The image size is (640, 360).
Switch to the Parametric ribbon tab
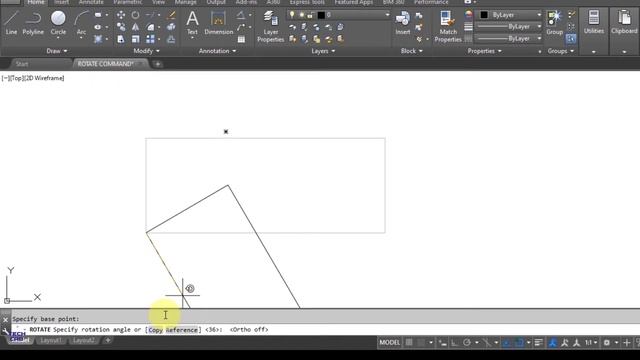tap(128, 2)
